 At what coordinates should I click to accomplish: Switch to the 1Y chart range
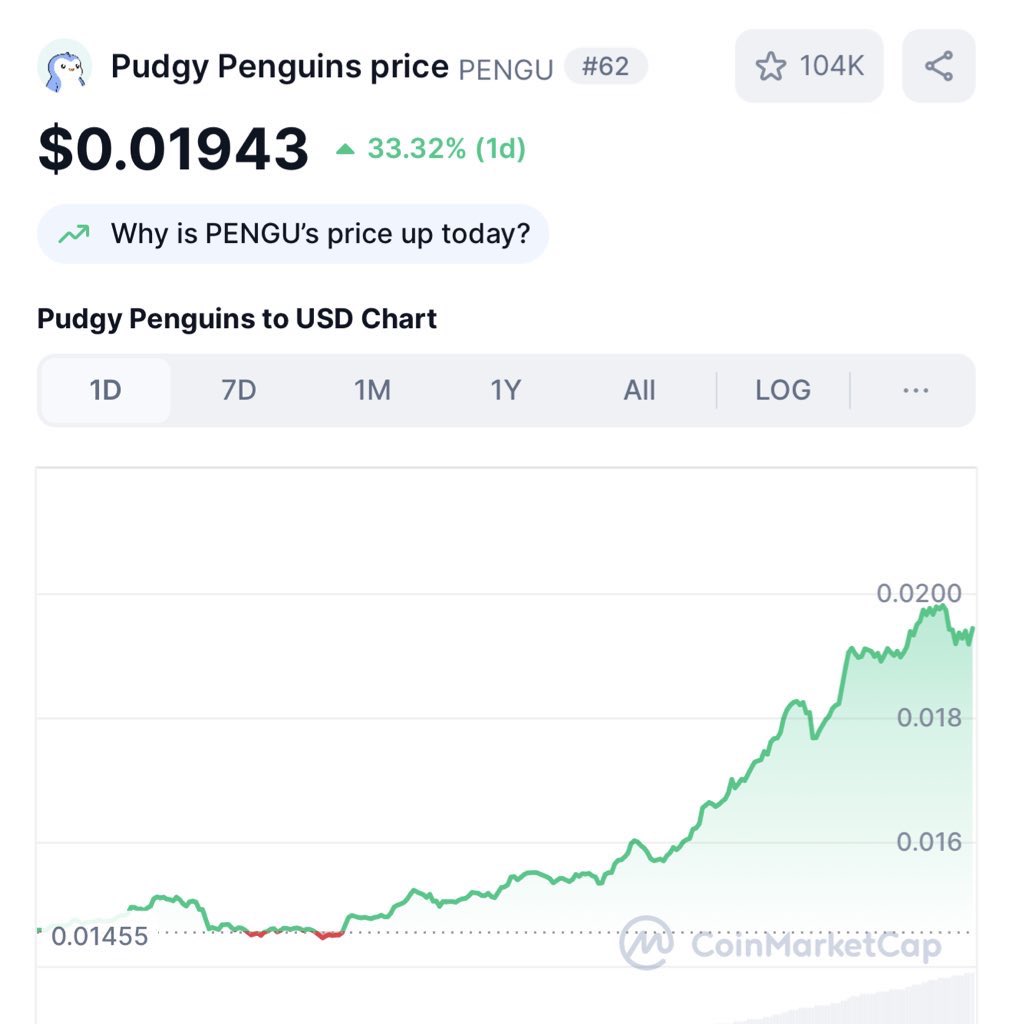(506, 391)
